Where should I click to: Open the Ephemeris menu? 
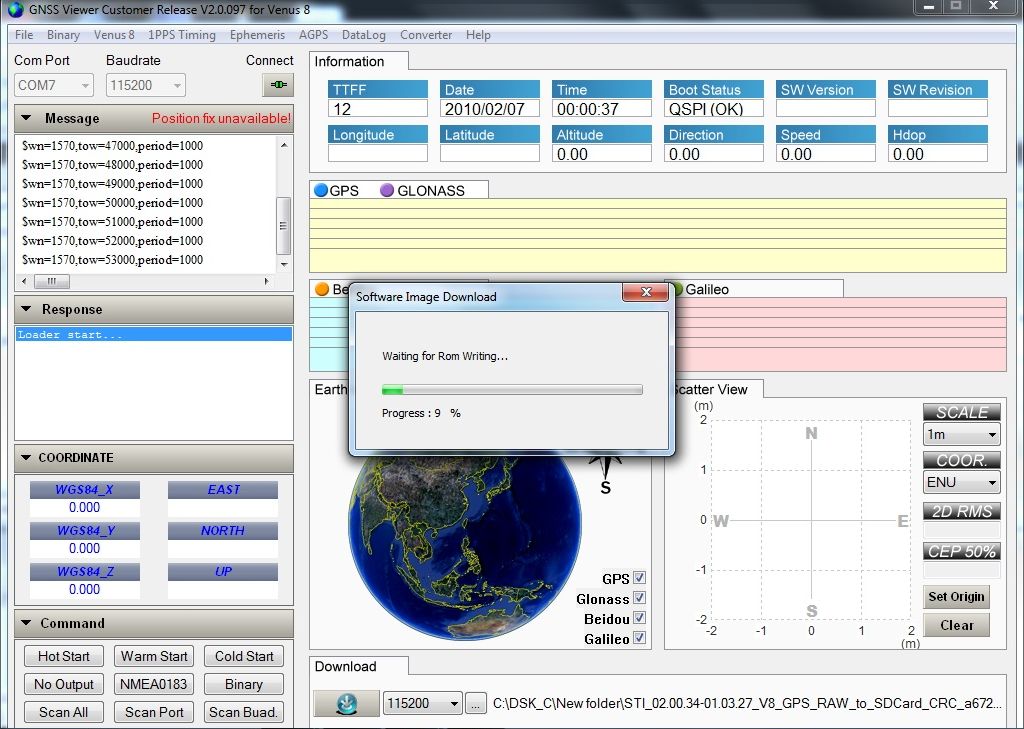tap(257, 35)
